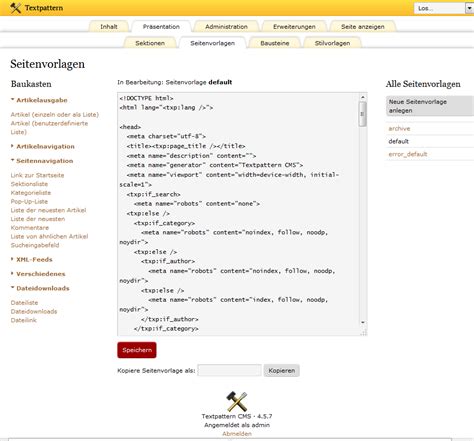The width and height of the screenshot is (474, 441).
Task: Click Neue Seitenvorlage anlegen
Action: tap(430, 106)
